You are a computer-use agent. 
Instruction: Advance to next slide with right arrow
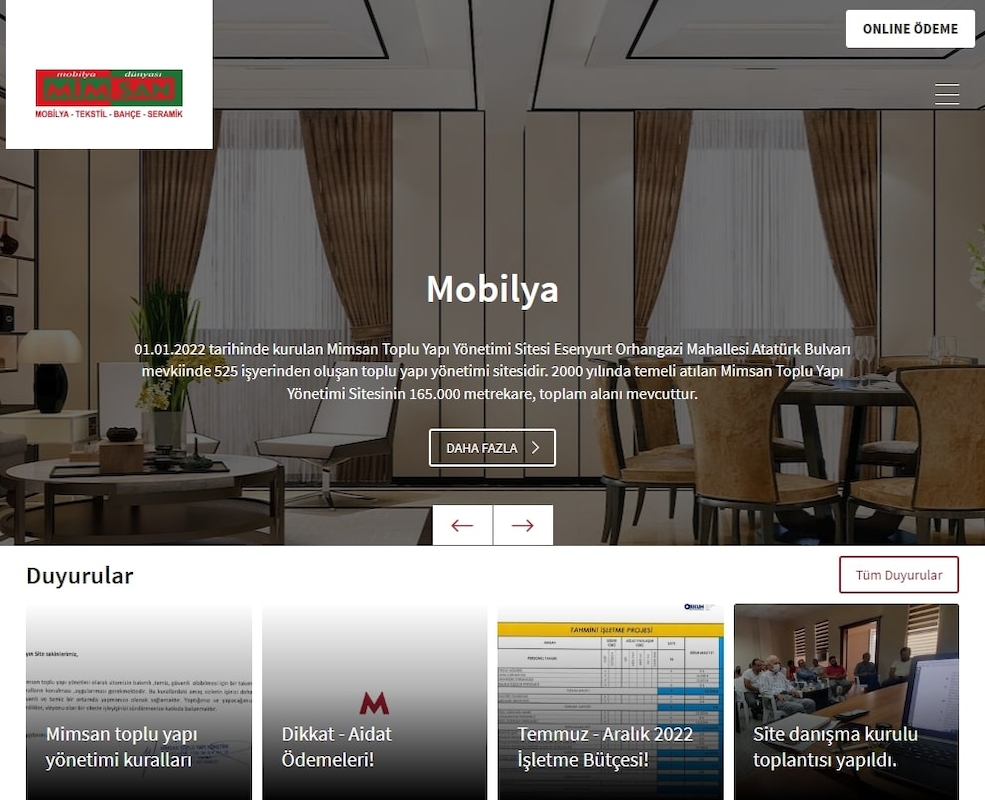coord(523,525)
